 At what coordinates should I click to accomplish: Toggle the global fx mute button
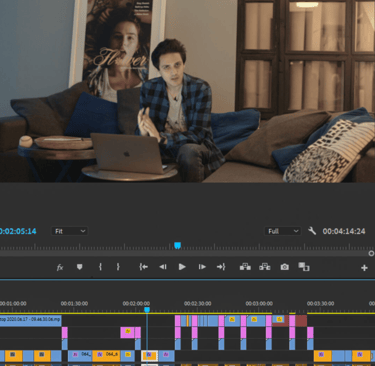coord(60,267)
